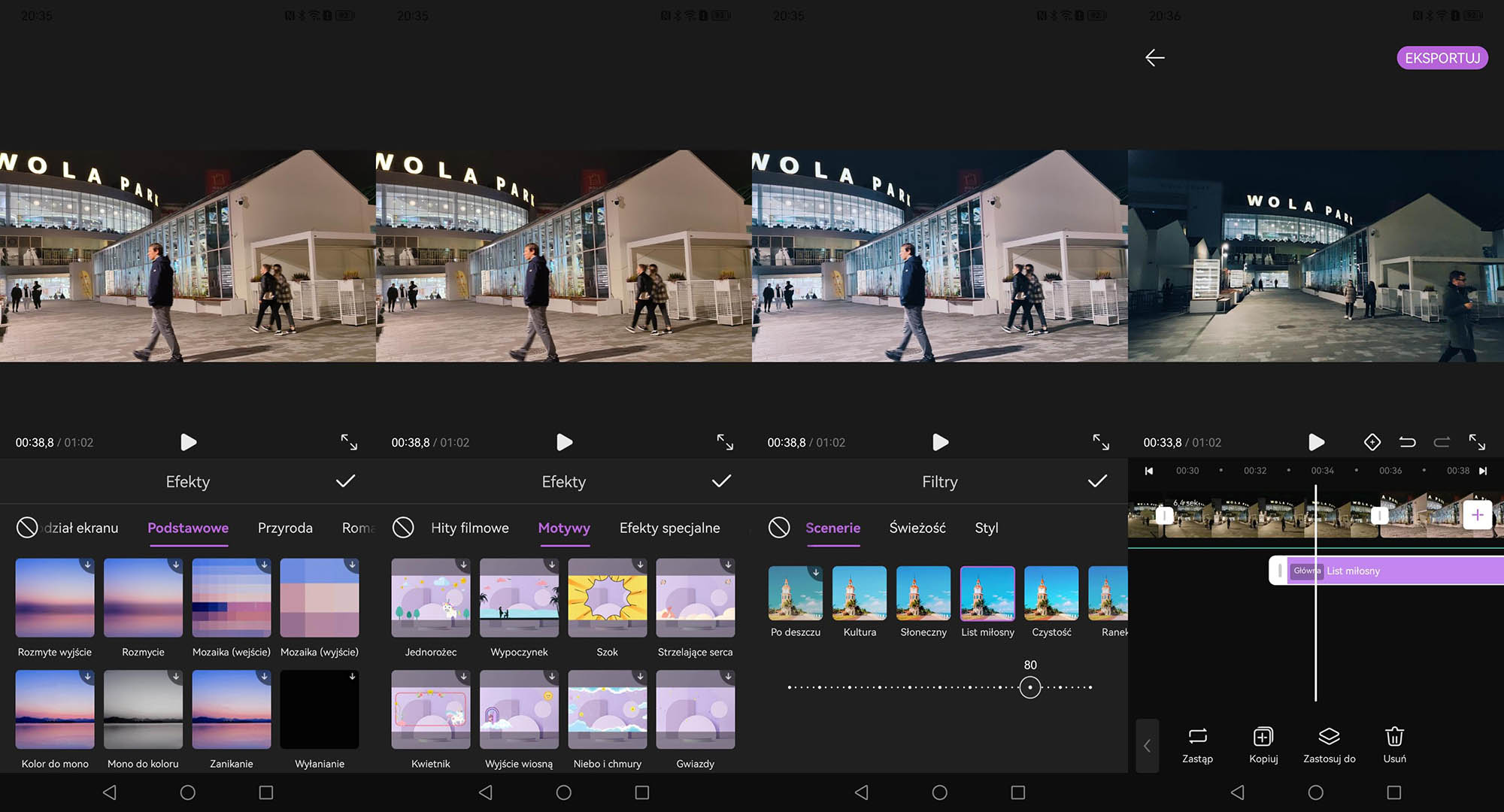Confirm Efekty checkmark on the Podstawowe screen

point(345,481)
